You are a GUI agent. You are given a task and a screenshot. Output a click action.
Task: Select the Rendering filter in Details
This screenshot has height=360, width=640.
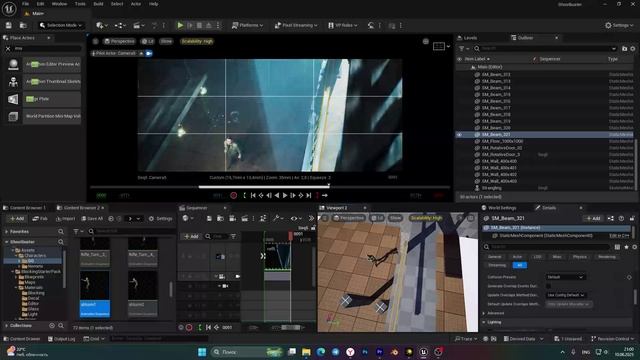point(607,257)
